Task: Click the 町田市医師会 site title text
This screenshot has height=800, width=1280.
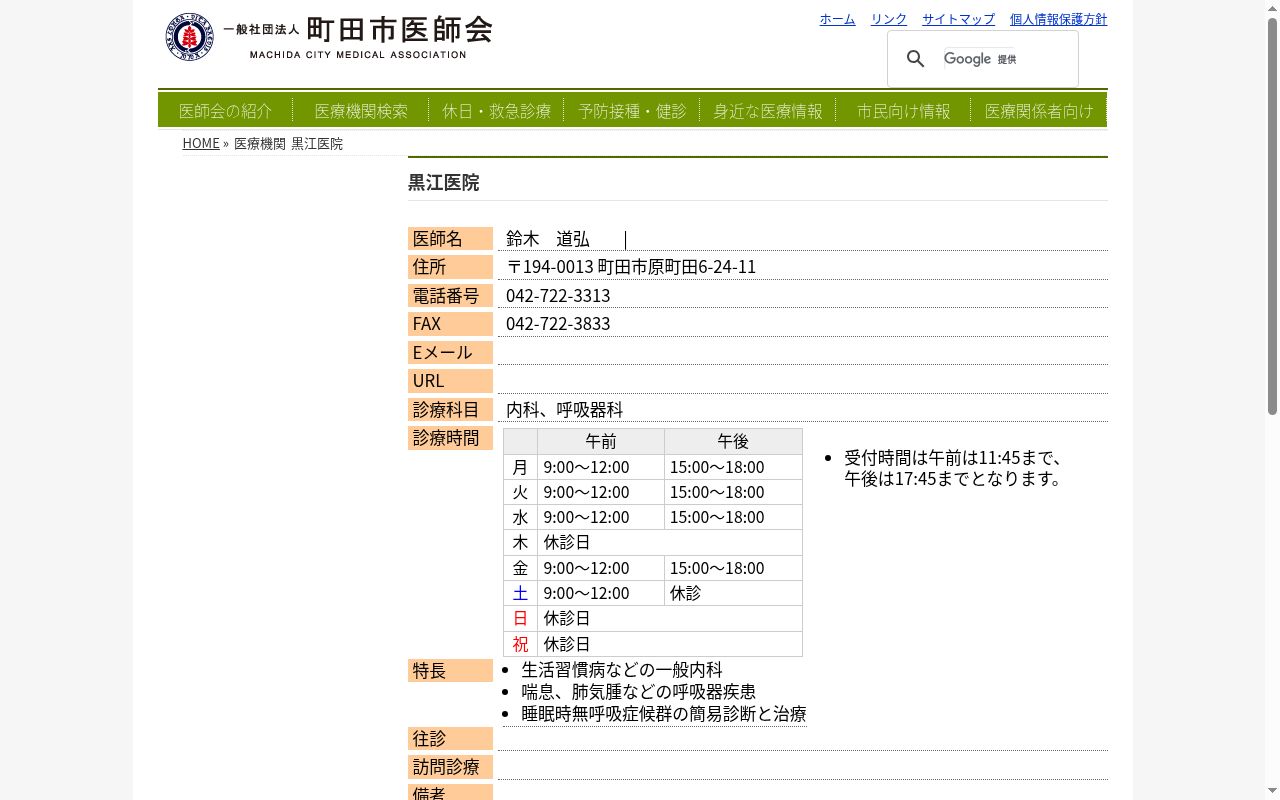Action: 399,30
